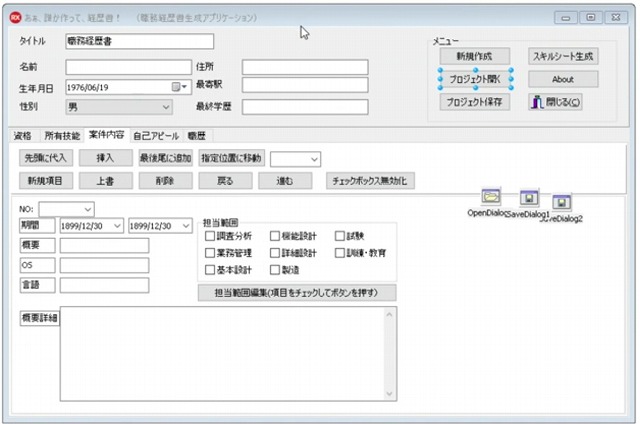Screen dimensions: 640x424
Task: Focus the タイトル input field
Action: 140,41
